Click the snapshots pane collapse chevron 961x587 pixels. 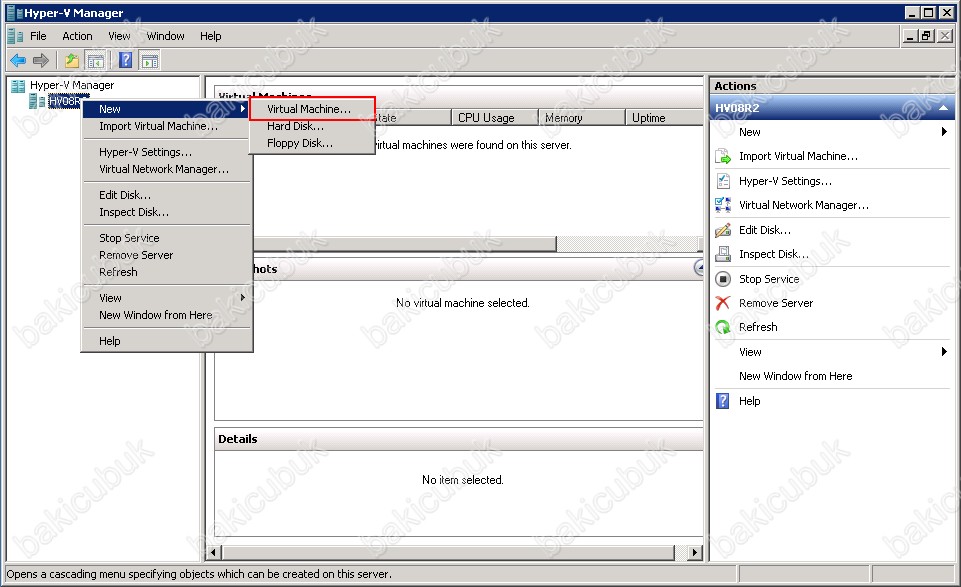699,268
